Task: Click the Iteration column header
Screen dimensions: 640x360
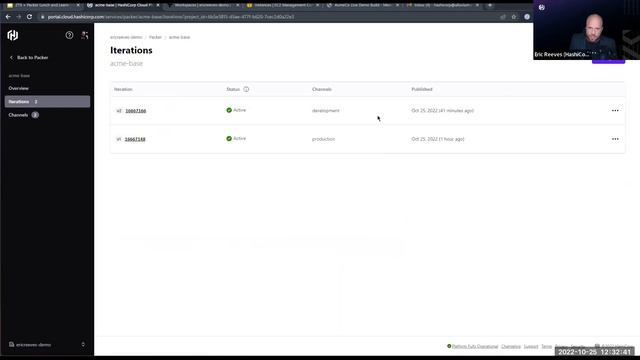Action: point(123,89)
